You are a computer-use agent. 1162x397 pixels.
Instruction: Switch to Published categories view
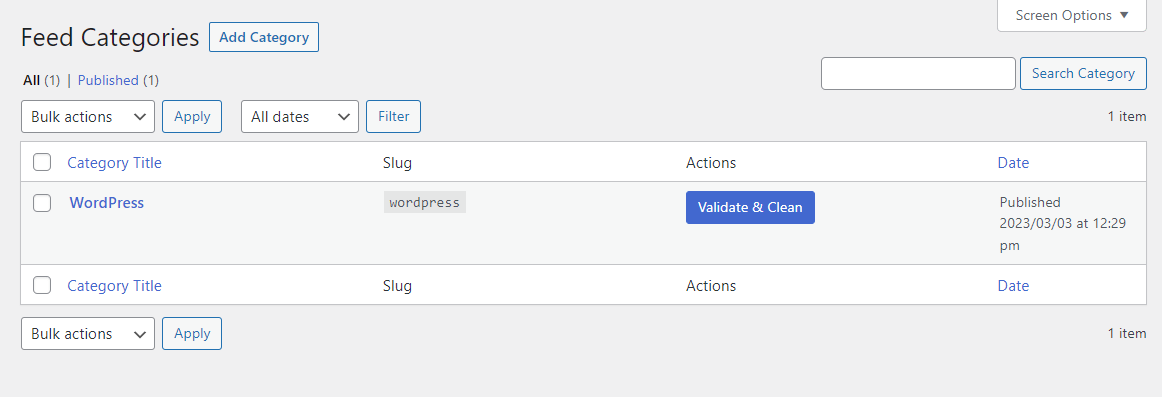tap(108, 80)
